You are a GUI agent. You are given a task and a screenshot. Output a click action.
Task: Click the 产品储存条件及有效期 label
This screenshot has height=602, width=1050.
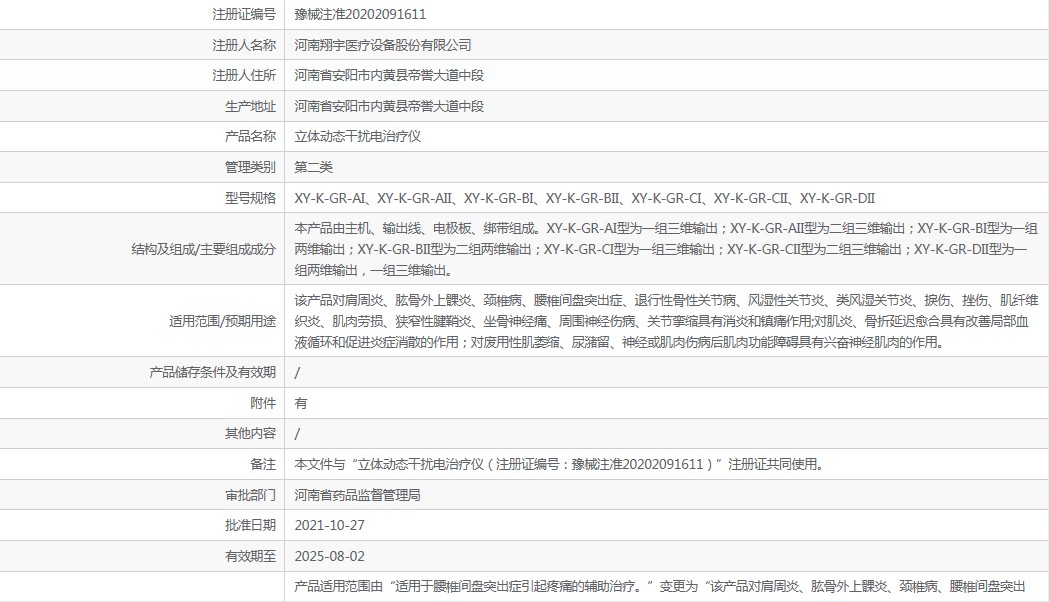[212, 372]
